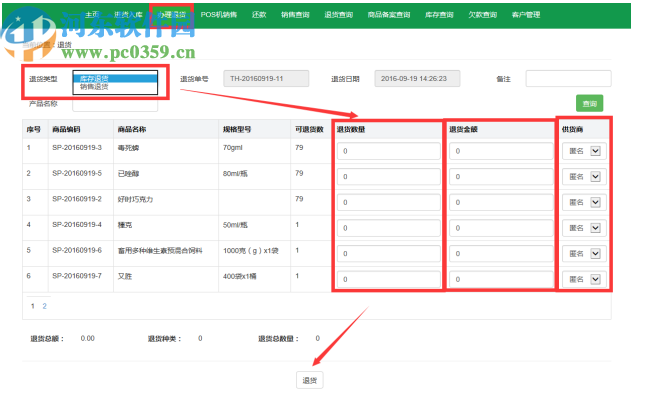Go to page 2 of the product list

coord(44,306)
